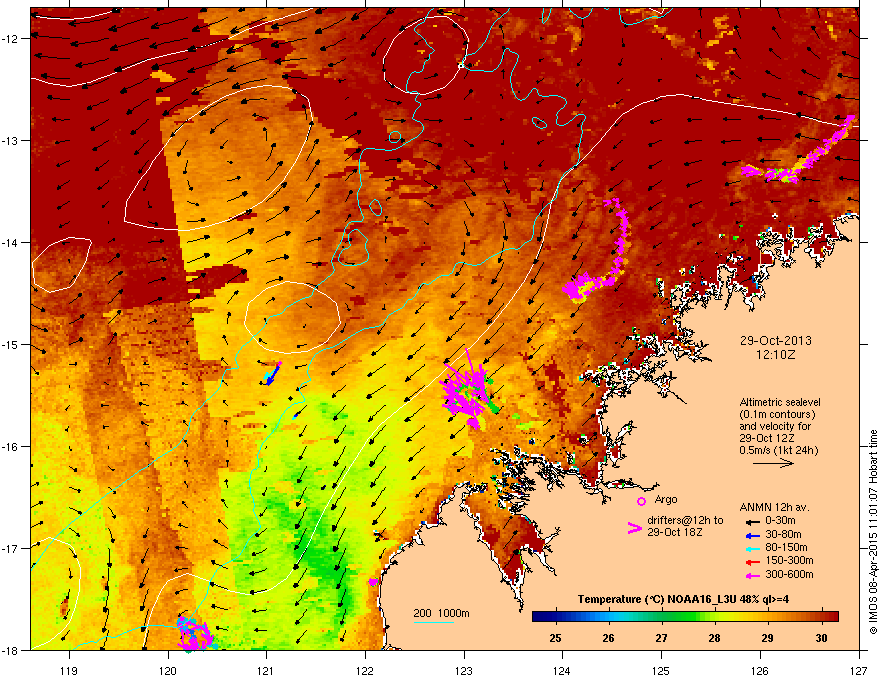The width and height of the screenshot is (880, 680).
Task: Click the 'Argo' legend label
Action: (x=666, y=500)
